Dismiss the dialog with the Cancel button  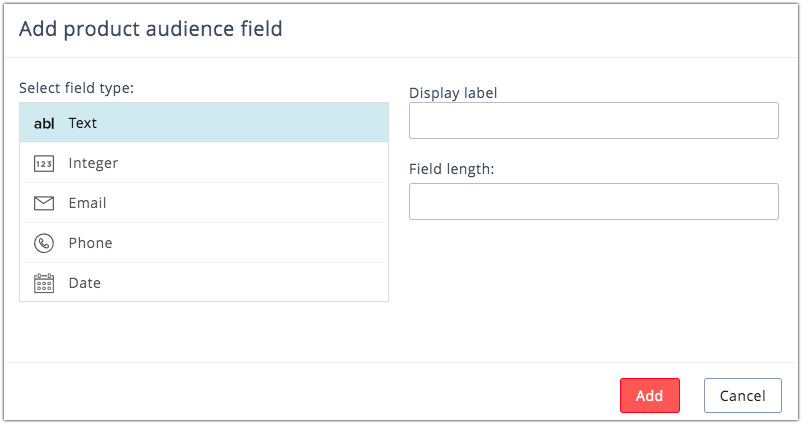[x=742, y=395]
